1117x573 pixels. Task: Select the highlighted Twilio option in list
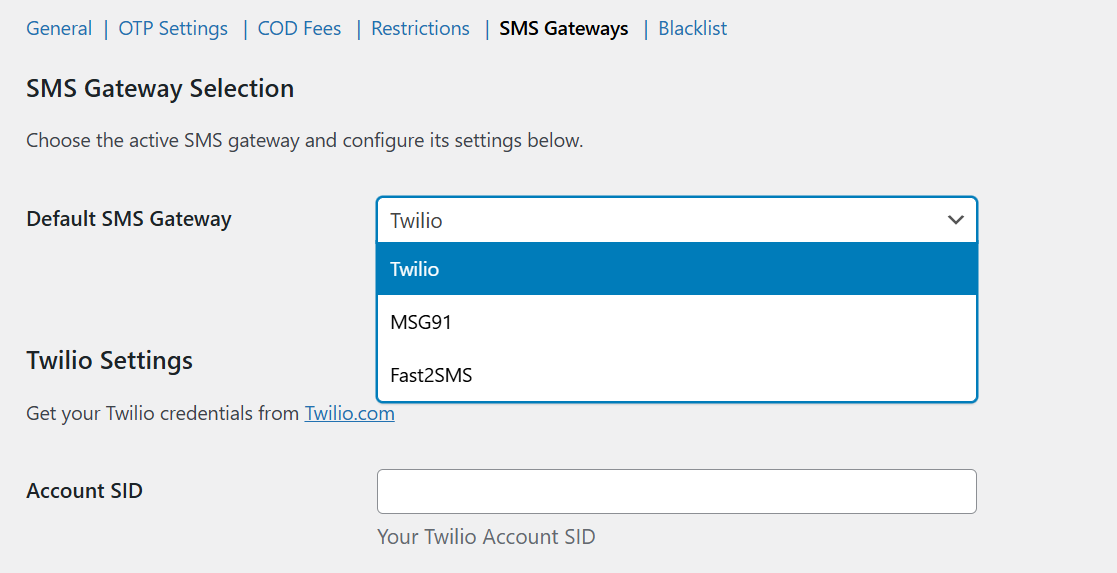676,269
